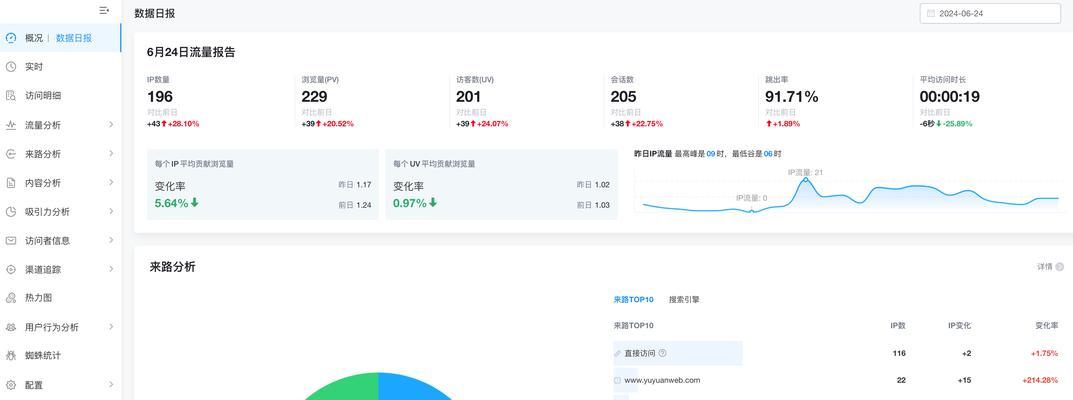Click the 0.97% change rate value
The height and width of the screenshot is (400, 1073).
[410, 203]
